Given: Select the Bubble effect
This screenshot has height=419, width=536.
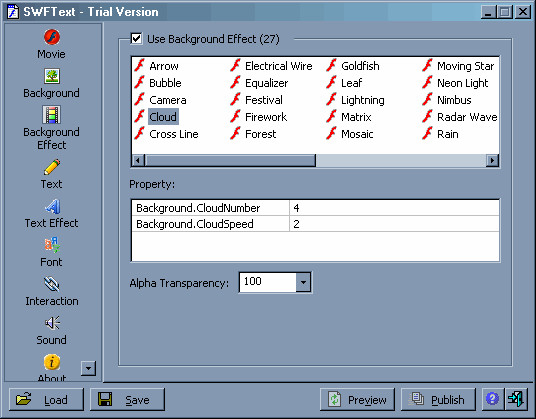Looking at the screenshot, I should [x=165, y=83].
